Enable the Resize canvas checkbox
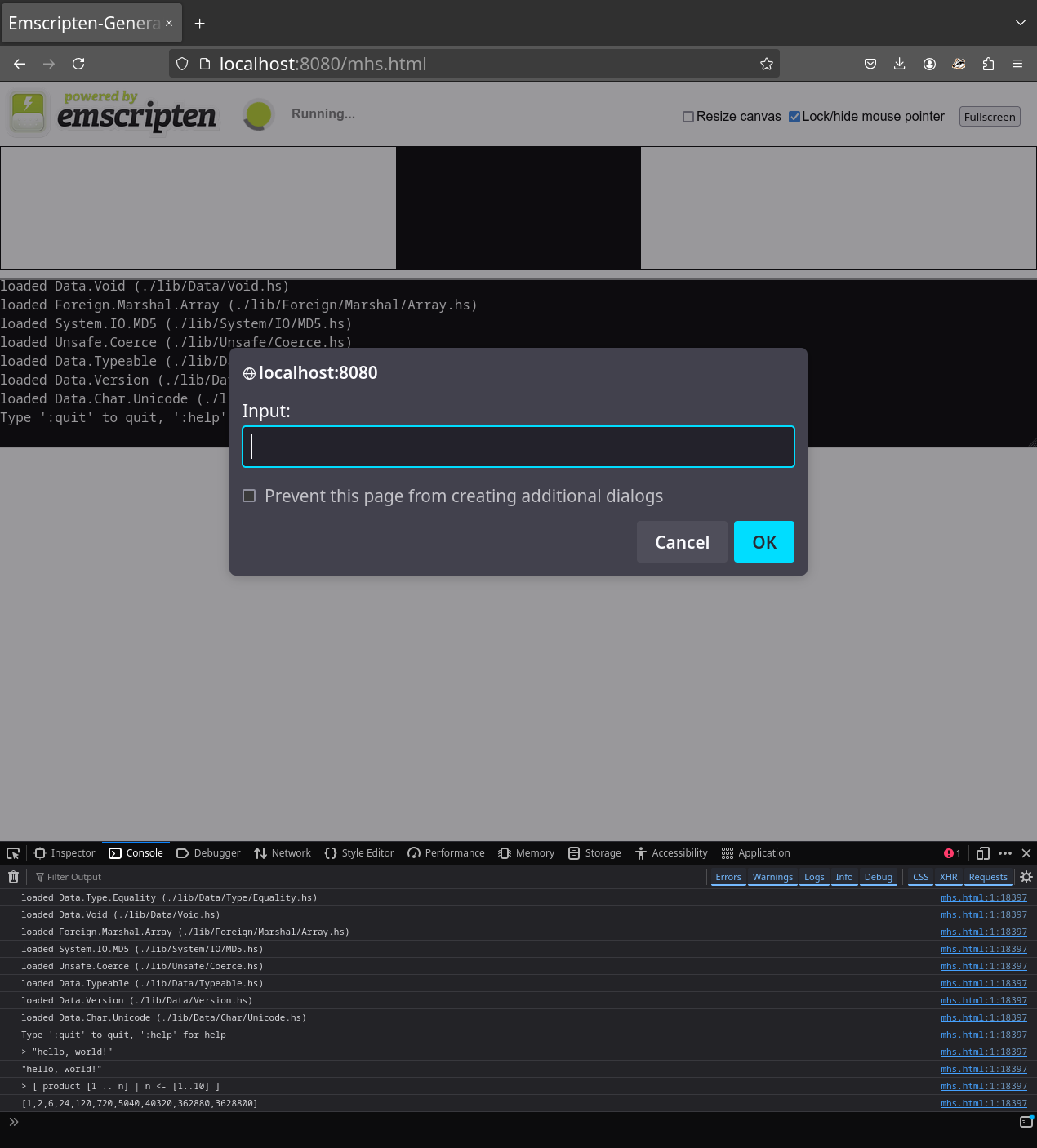Image resolution: width=1037 pixels, height=1148 pixels. (688, 117)
